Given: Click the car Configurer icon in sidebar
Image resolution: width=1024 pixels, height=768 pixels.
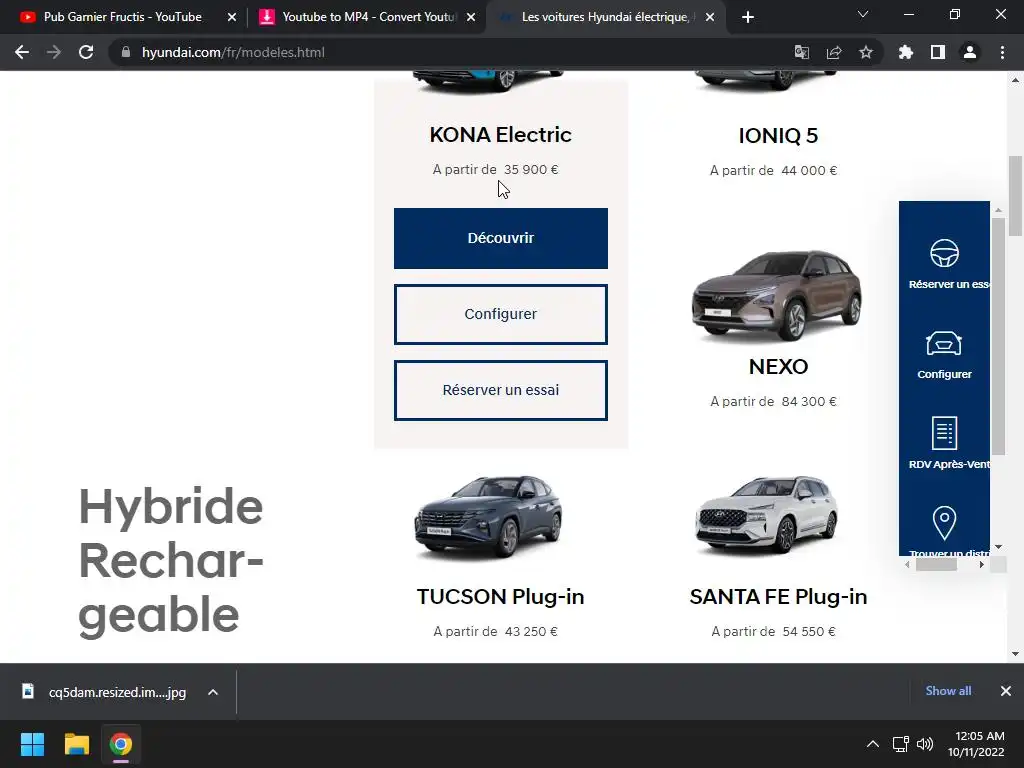Looking at the screenshot, I should pyautogui.click(x=944, y=344).
